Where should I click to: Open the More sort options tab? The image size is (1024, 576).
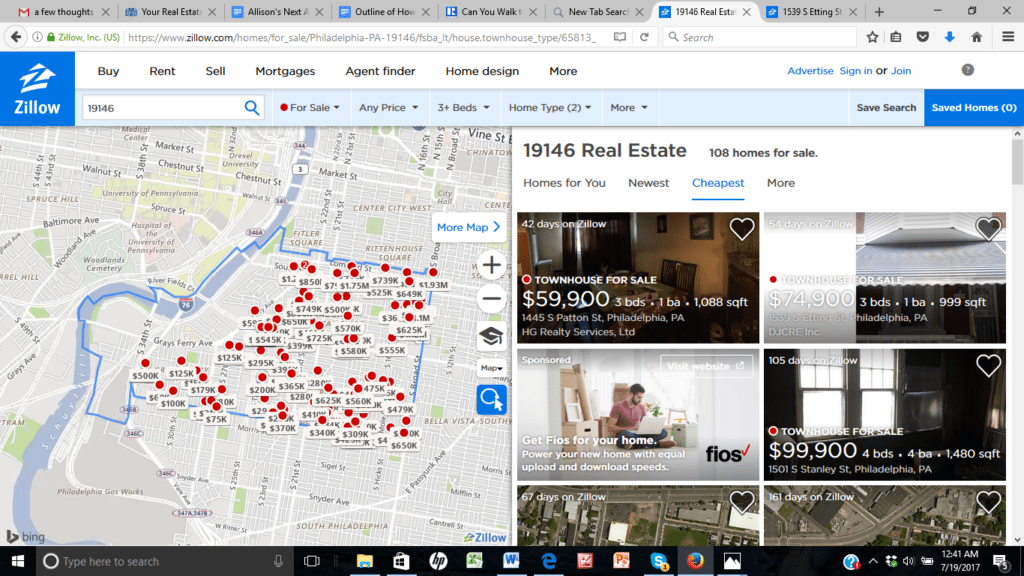click(780, 183)
